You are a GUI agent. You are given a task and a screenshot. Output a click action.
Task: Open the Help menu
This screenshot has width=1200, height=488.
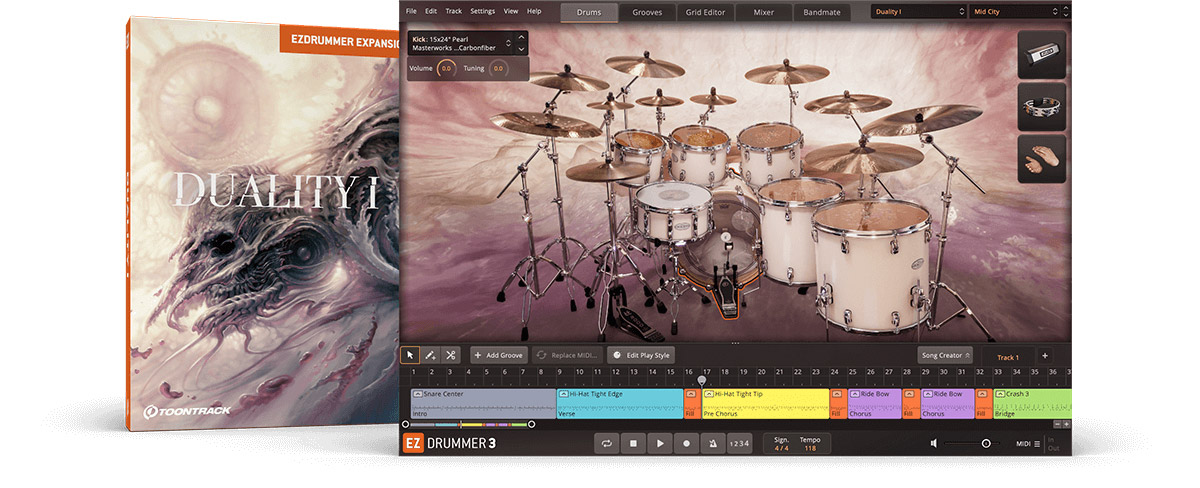pos(534,11)
